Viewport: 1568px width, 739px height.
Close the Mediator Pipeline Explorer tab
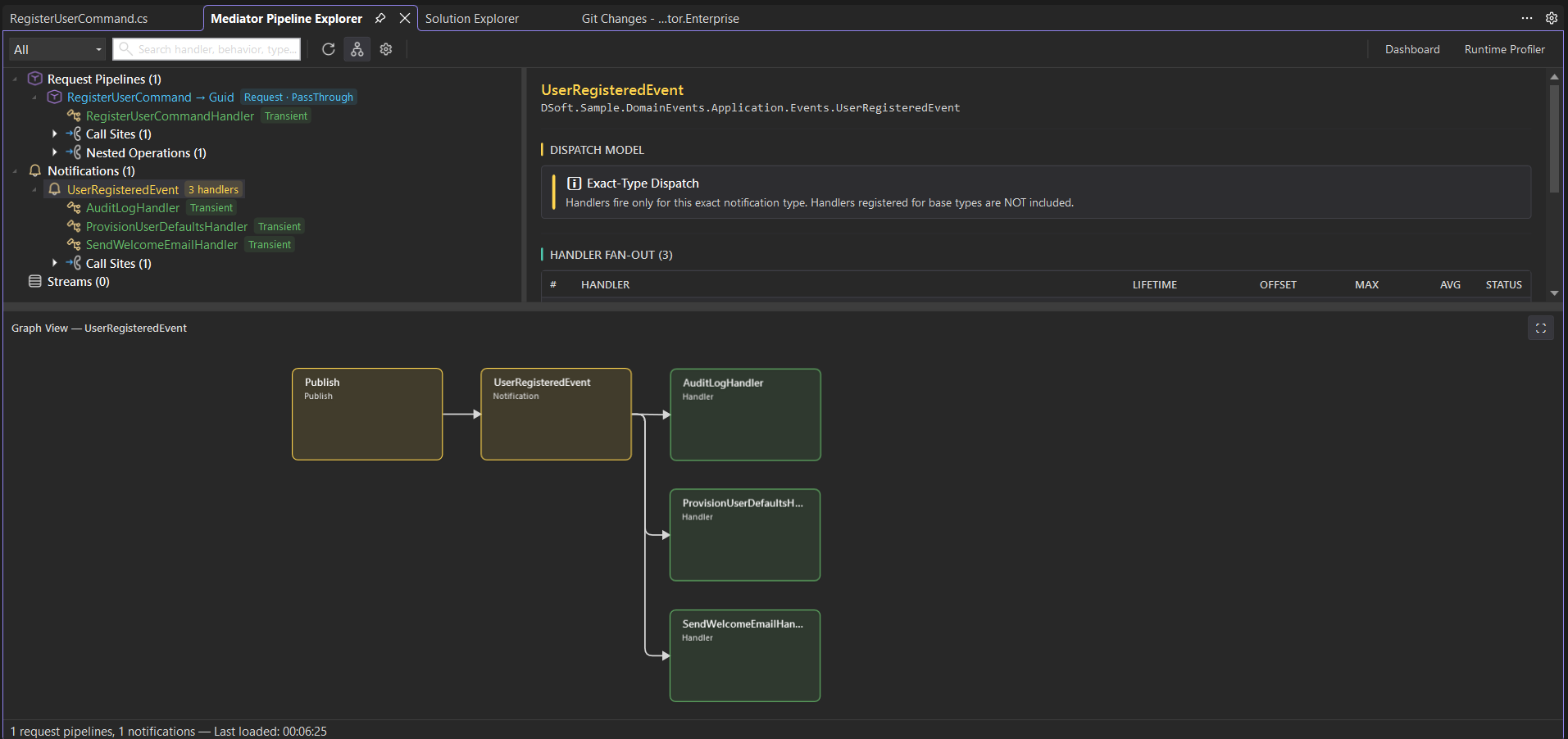tap(405, 18)
